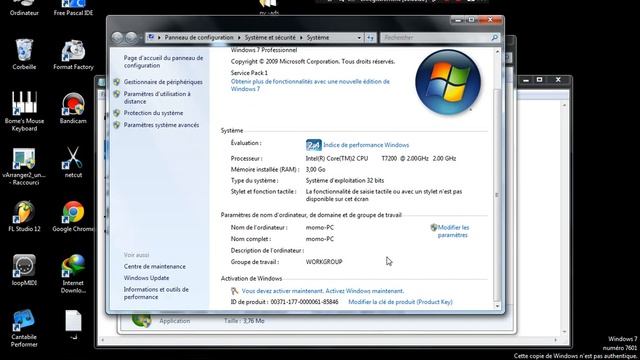Image resolution: width=640 pixels, height=360 pixels.
Task: Select Système breadcrumb item
Action: [x=318, y=38]
